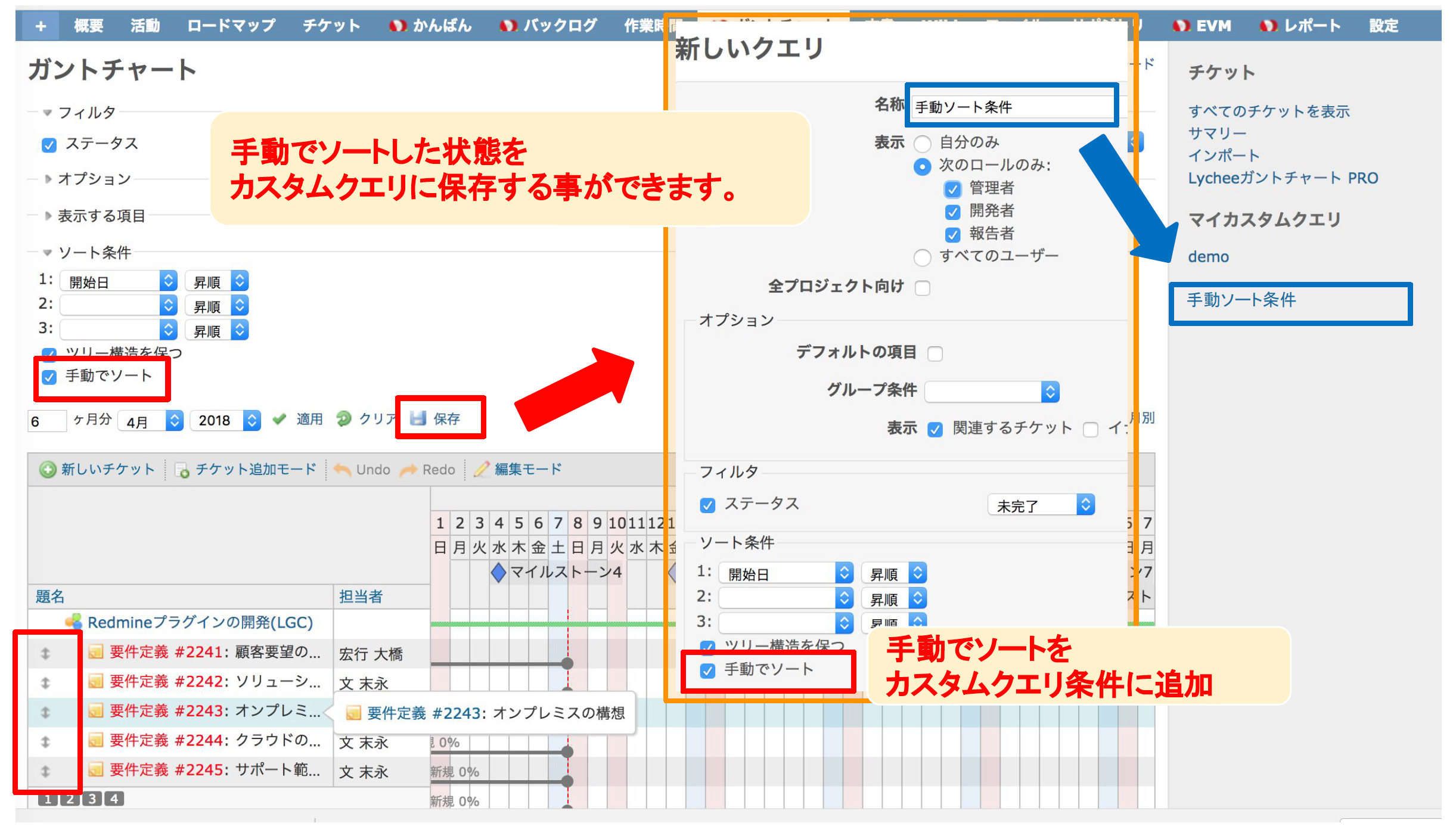Image resolution: width=1456 pixels, height=829 pixels.
Task: Open the first sort 開始日 dropdown on Gantt page
Action: point(119,281)
